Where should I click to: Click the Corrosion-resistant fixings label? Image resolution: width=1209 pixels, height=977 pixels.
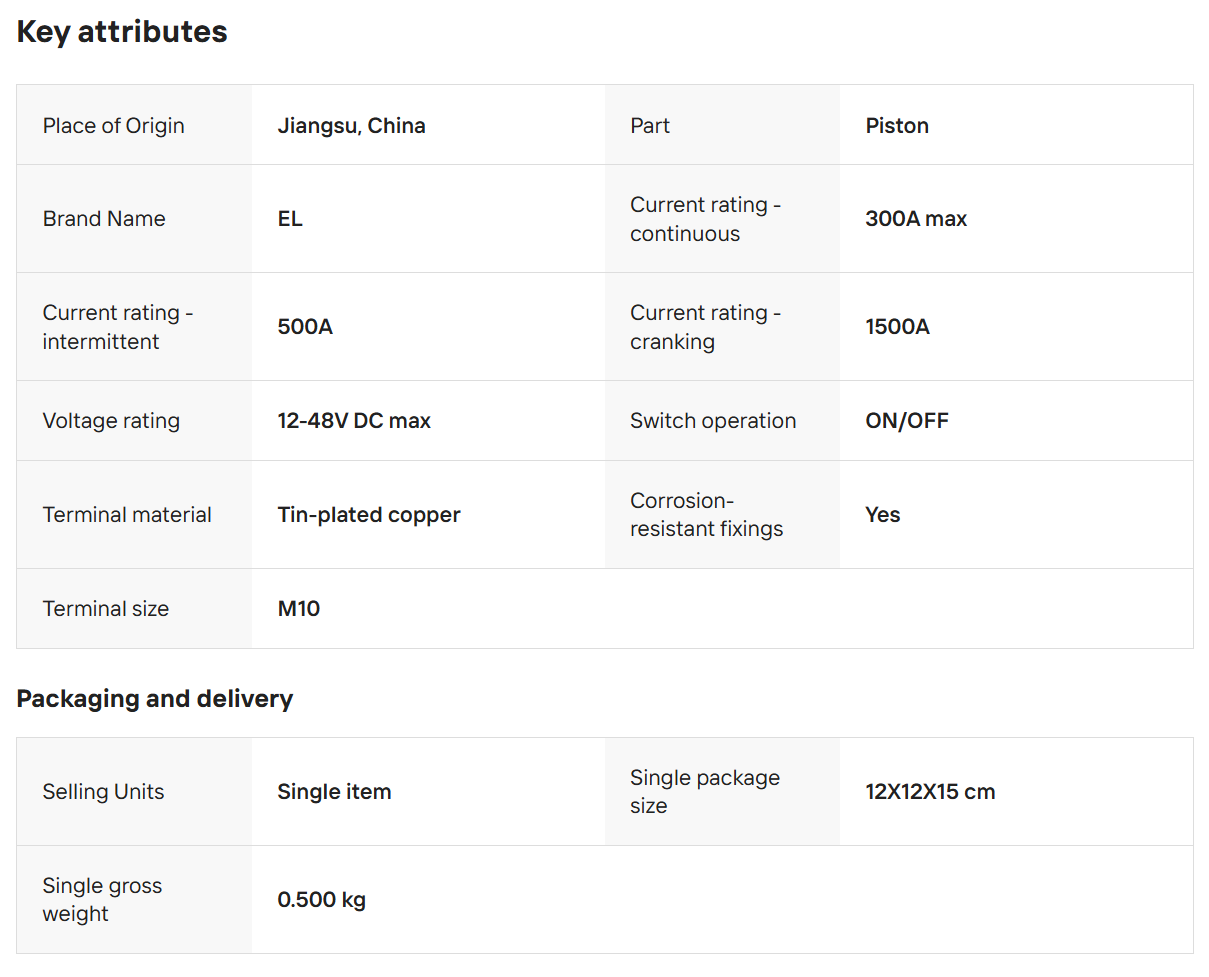(706, 515)
